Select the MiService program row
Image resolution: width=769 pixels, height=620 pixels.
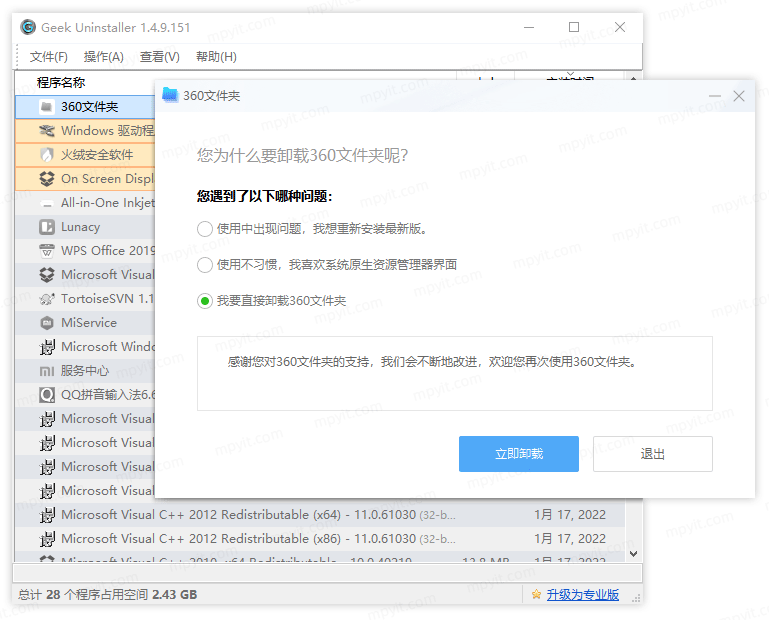click(x=85, y=323)
